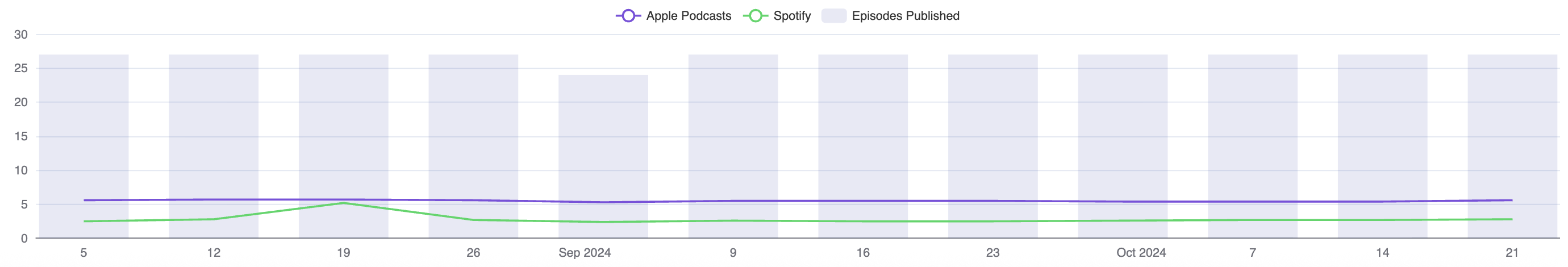Click the Apple Podcasts purple legend marker
This screenshot has height=267, width=1568.
click(628, 16)
